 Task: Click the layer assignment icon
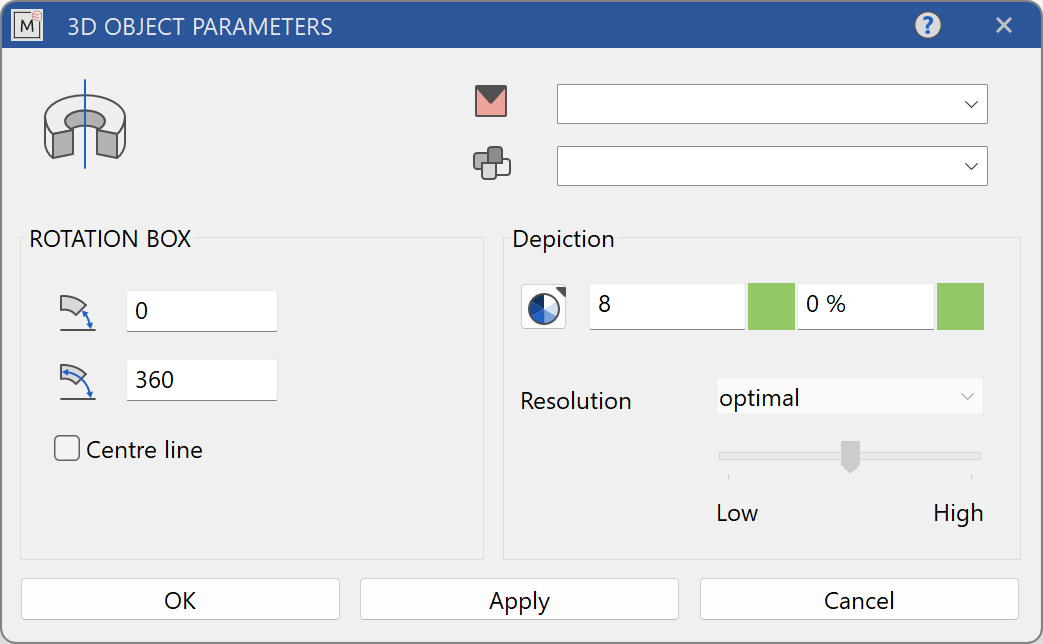pyautogui.click(x=491, y=165)
